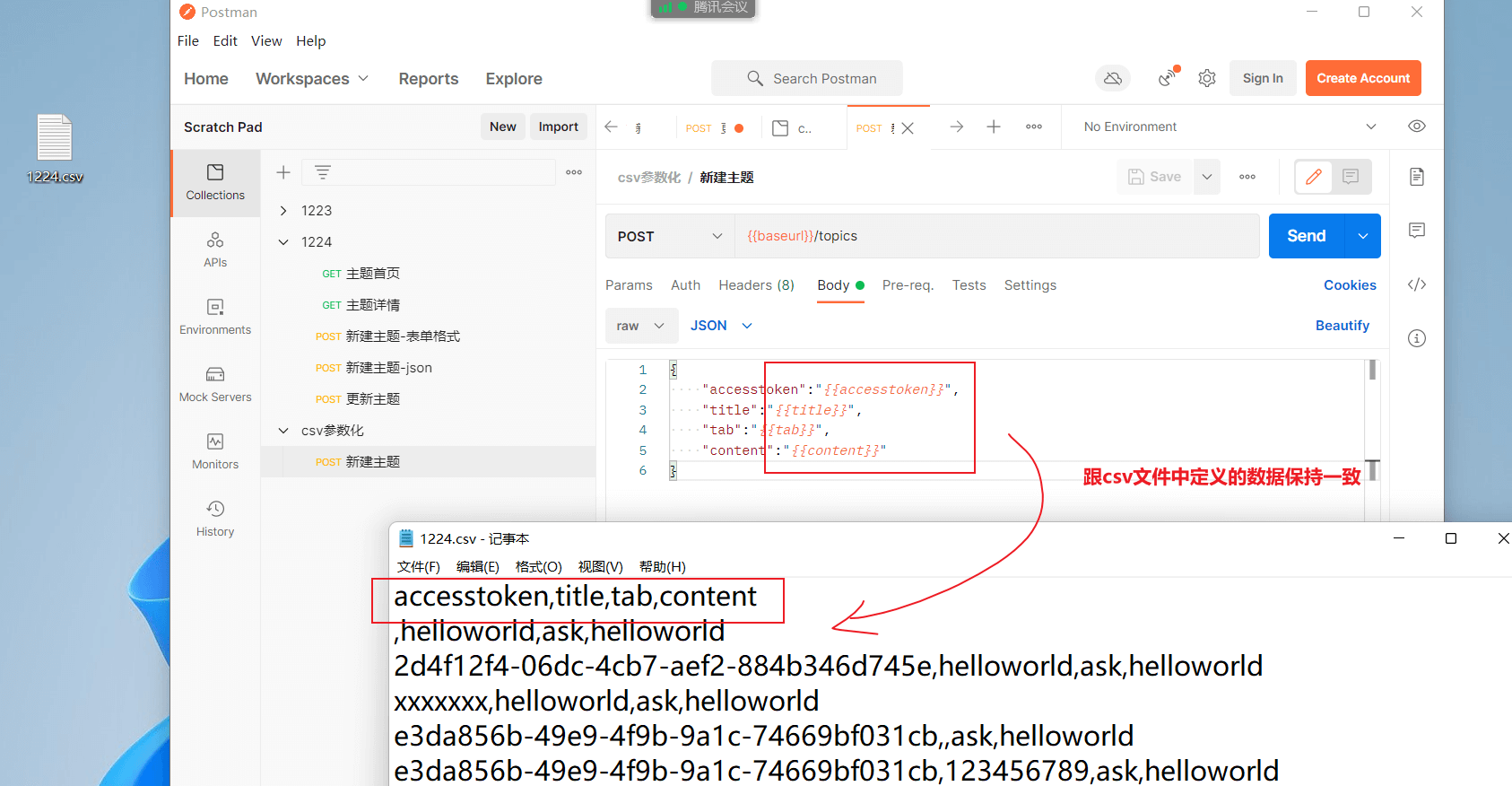Image resolution: width=1512 pixels, height=786 pixels.
Task: Open the raw body type dropdown
Action: point(640,326)
